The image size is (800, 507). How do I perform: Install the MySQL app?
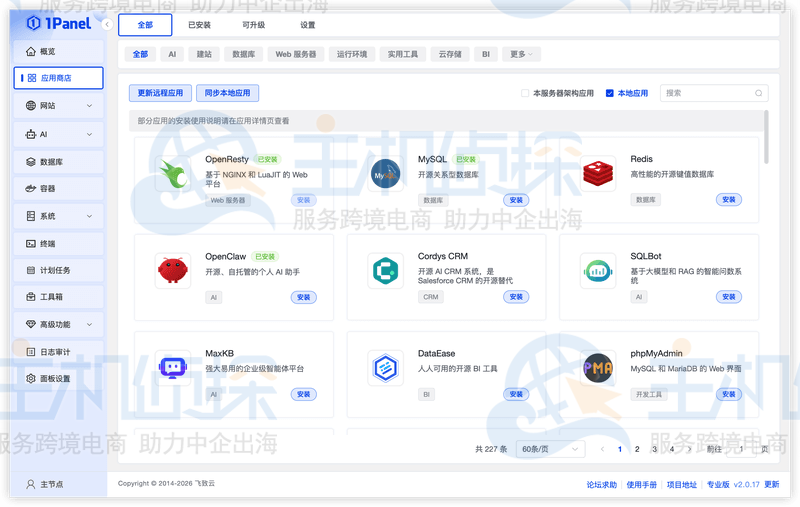[x=516, y=200]
